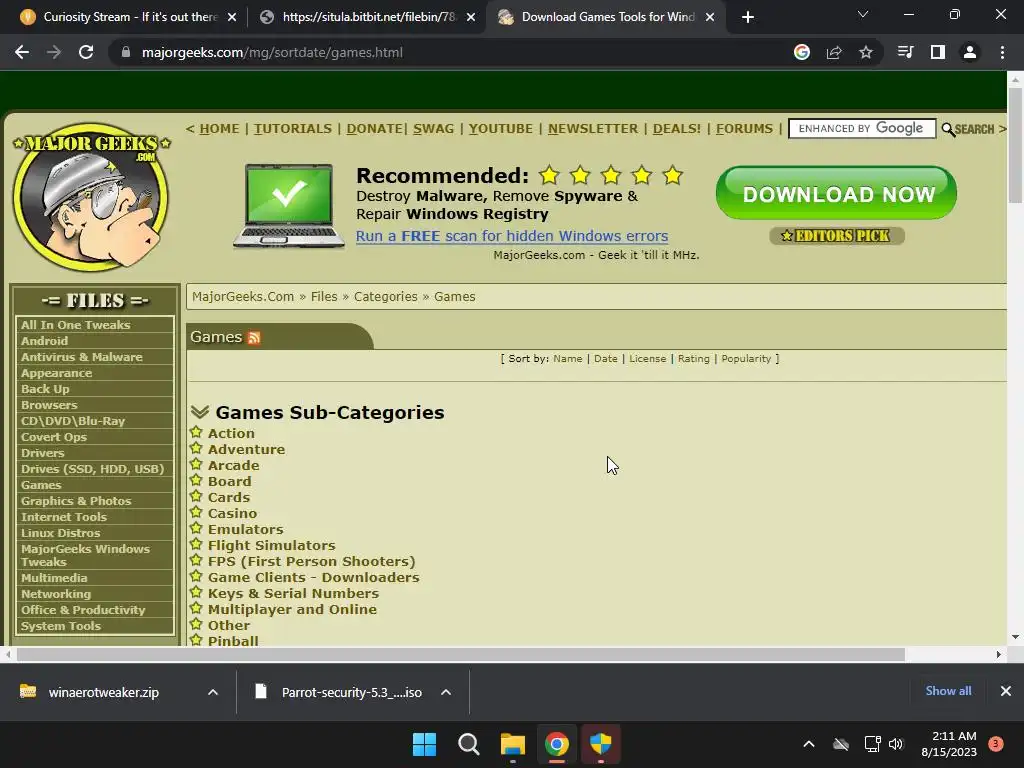Click the green laptop checkmark image
Image resolution: width=1024 pixels, height=768 pixels.
click(289, 206)
